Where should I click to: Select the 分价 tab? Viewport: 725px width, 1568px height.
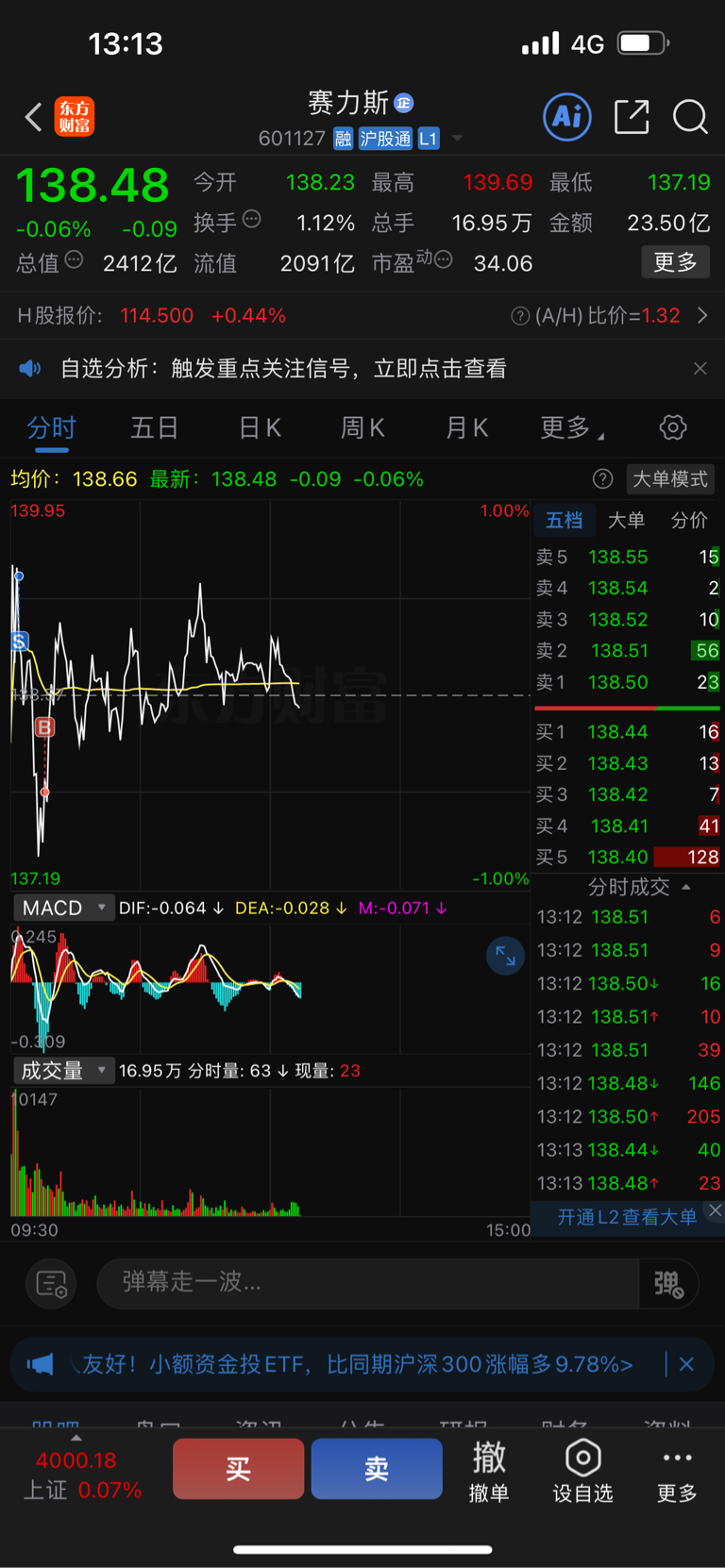pyautogui.click(x=689, y=521)
